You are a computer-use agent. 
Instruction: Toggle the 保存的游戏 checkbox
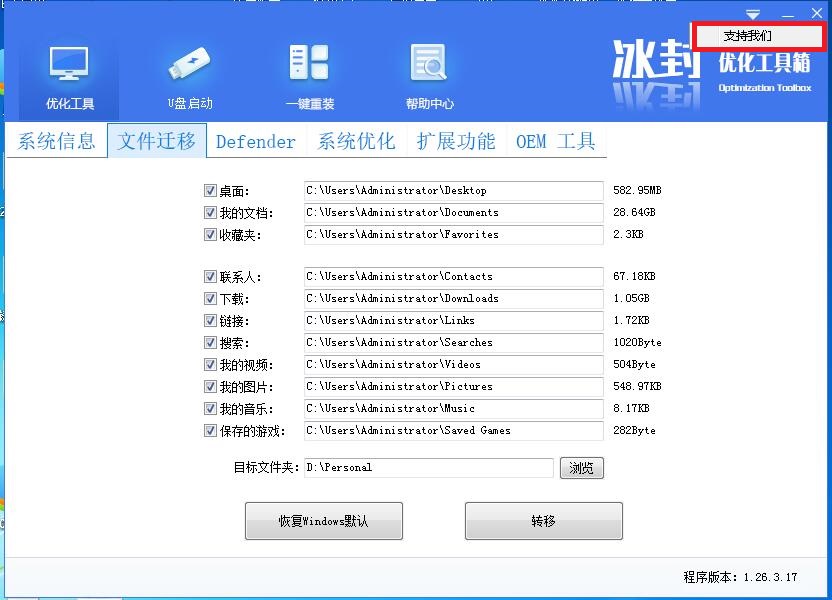pyautogui.click(x=210, y=431)
